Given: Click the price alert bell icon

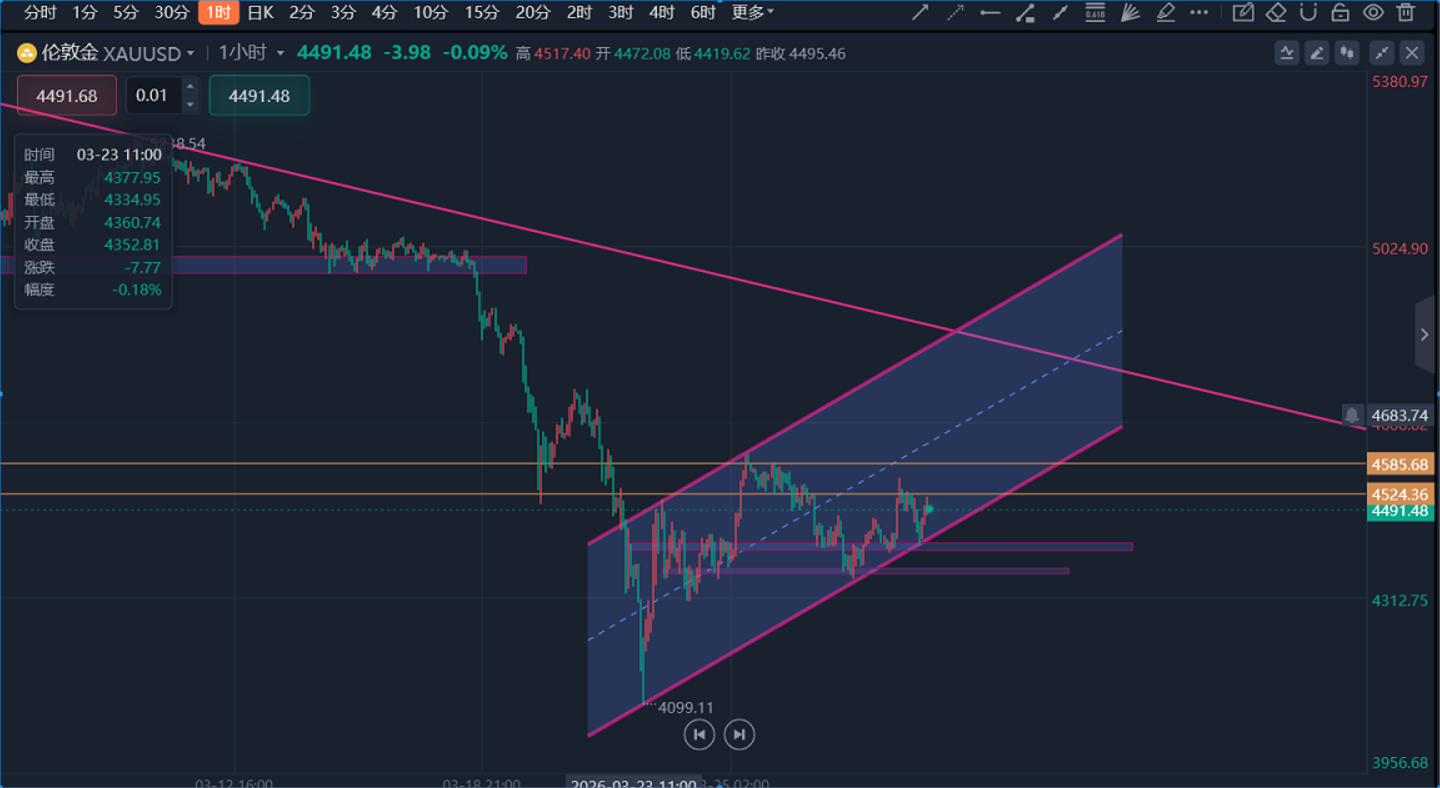Looking at the screenshot, I should [1352, 415].
